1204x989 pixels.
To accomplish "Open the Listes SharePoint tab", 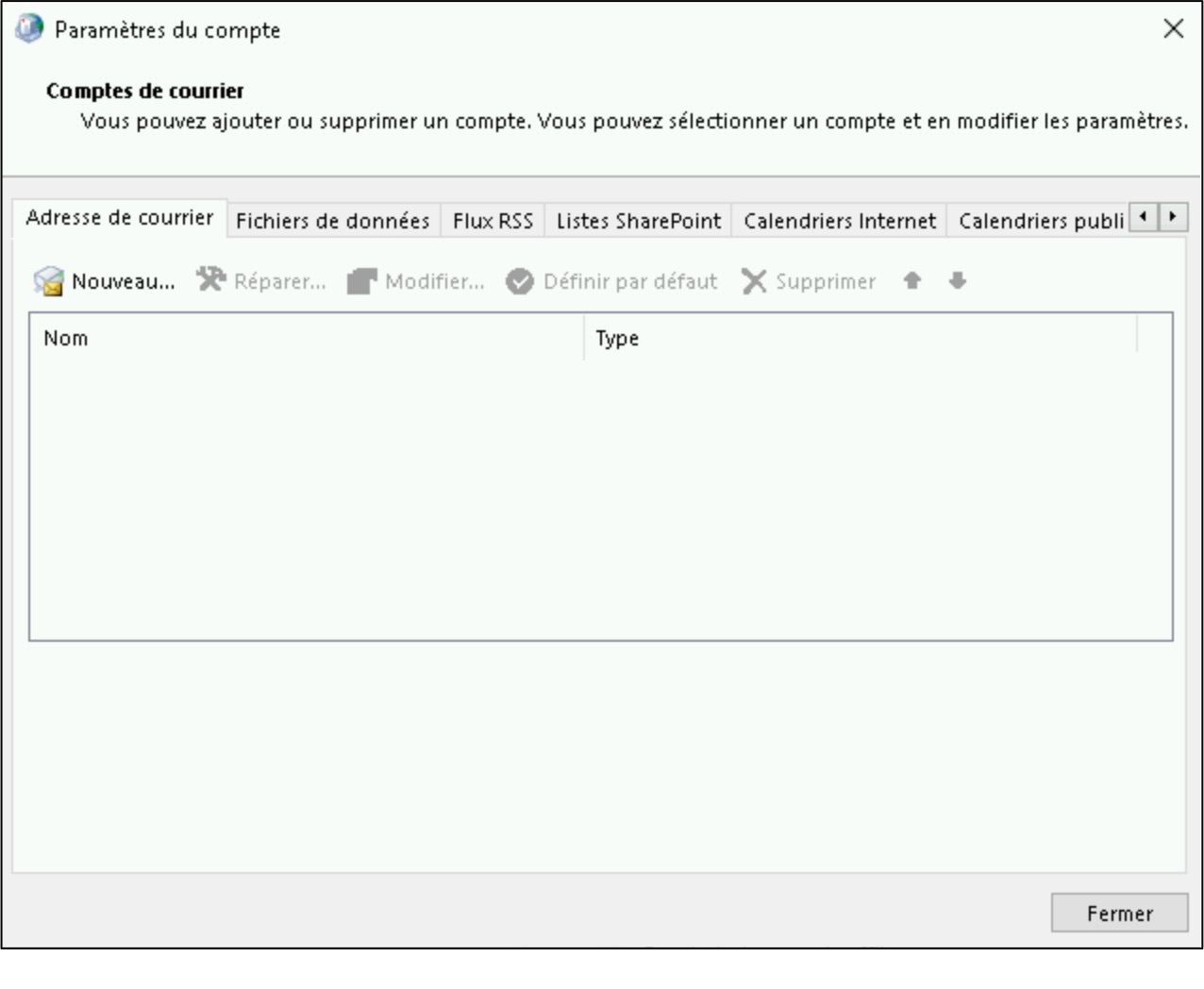I will coord(639,221).
